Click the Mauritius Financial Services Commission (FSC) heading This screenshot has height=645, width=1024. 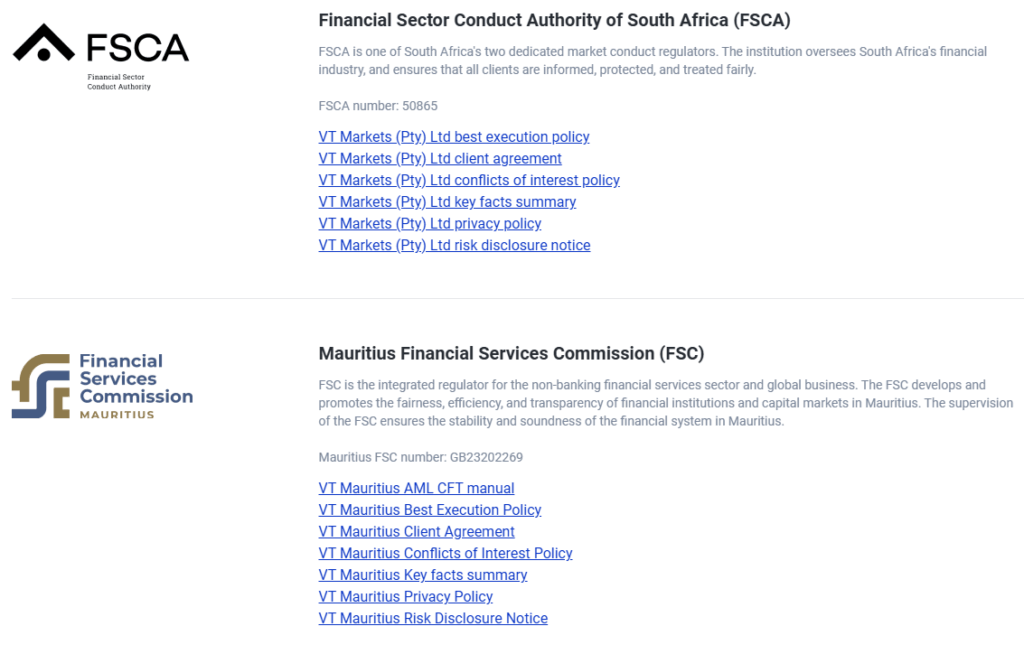[x=511, y=353]
